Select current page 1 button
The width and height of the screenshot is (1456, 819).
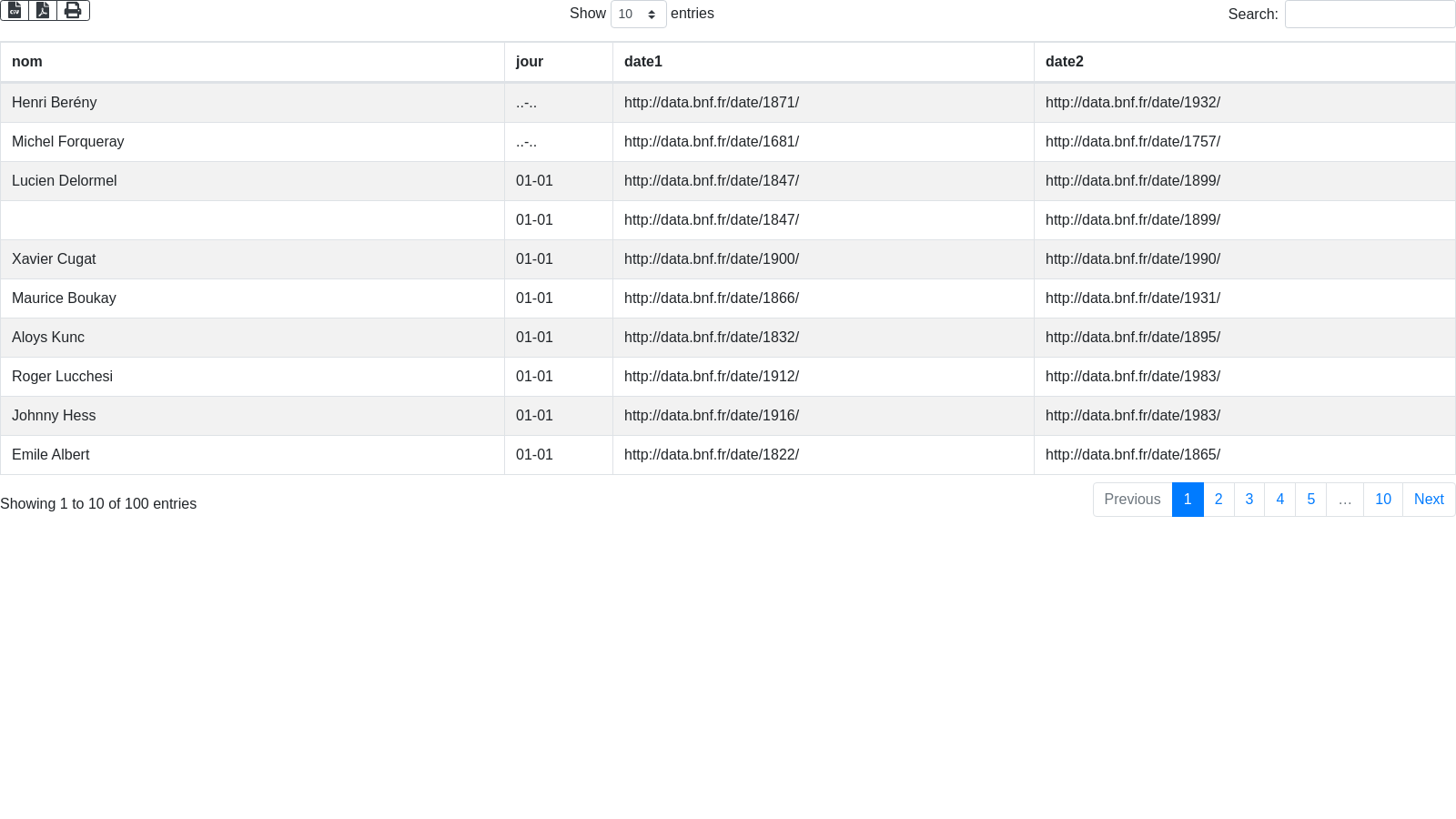click(1188, 500)
